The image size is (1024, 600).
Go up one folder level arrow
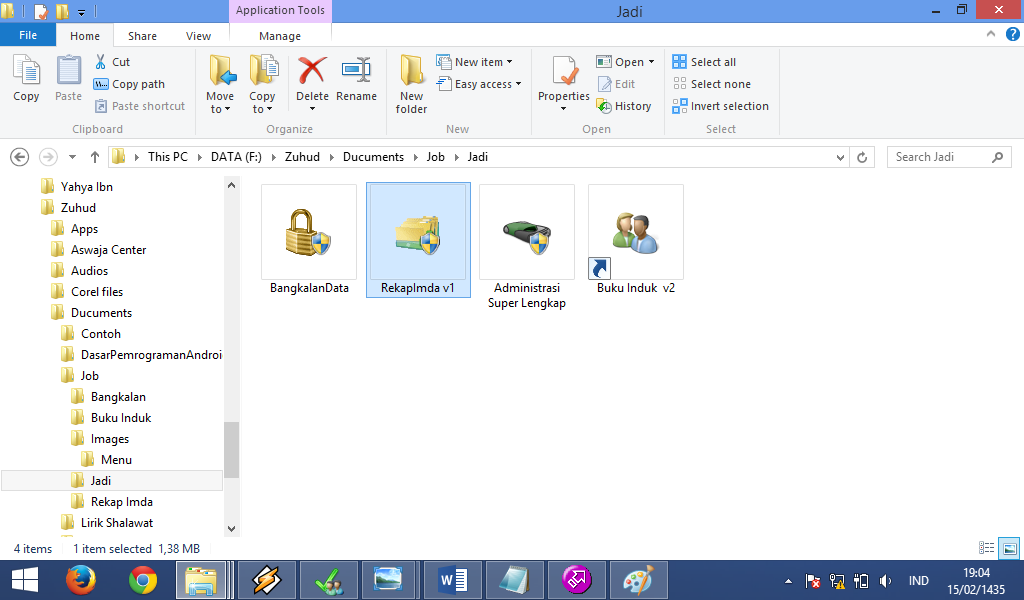point(95,157)
